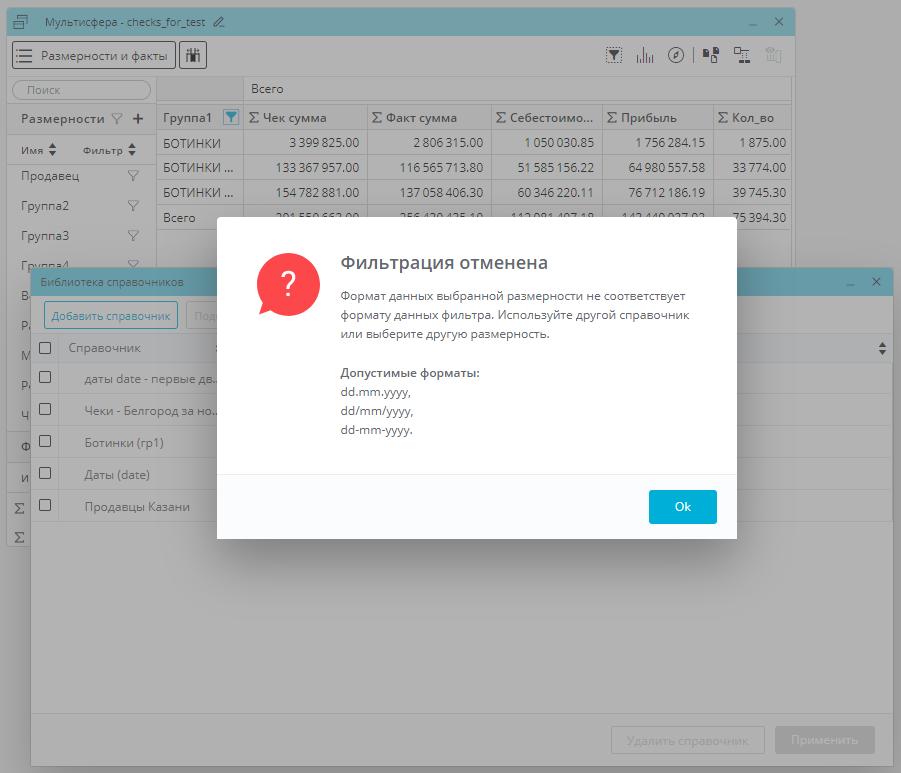This screenshot has height=773, width=901.
Task: Open the bar chart icon in toolbar
Action: coord(645,56)
